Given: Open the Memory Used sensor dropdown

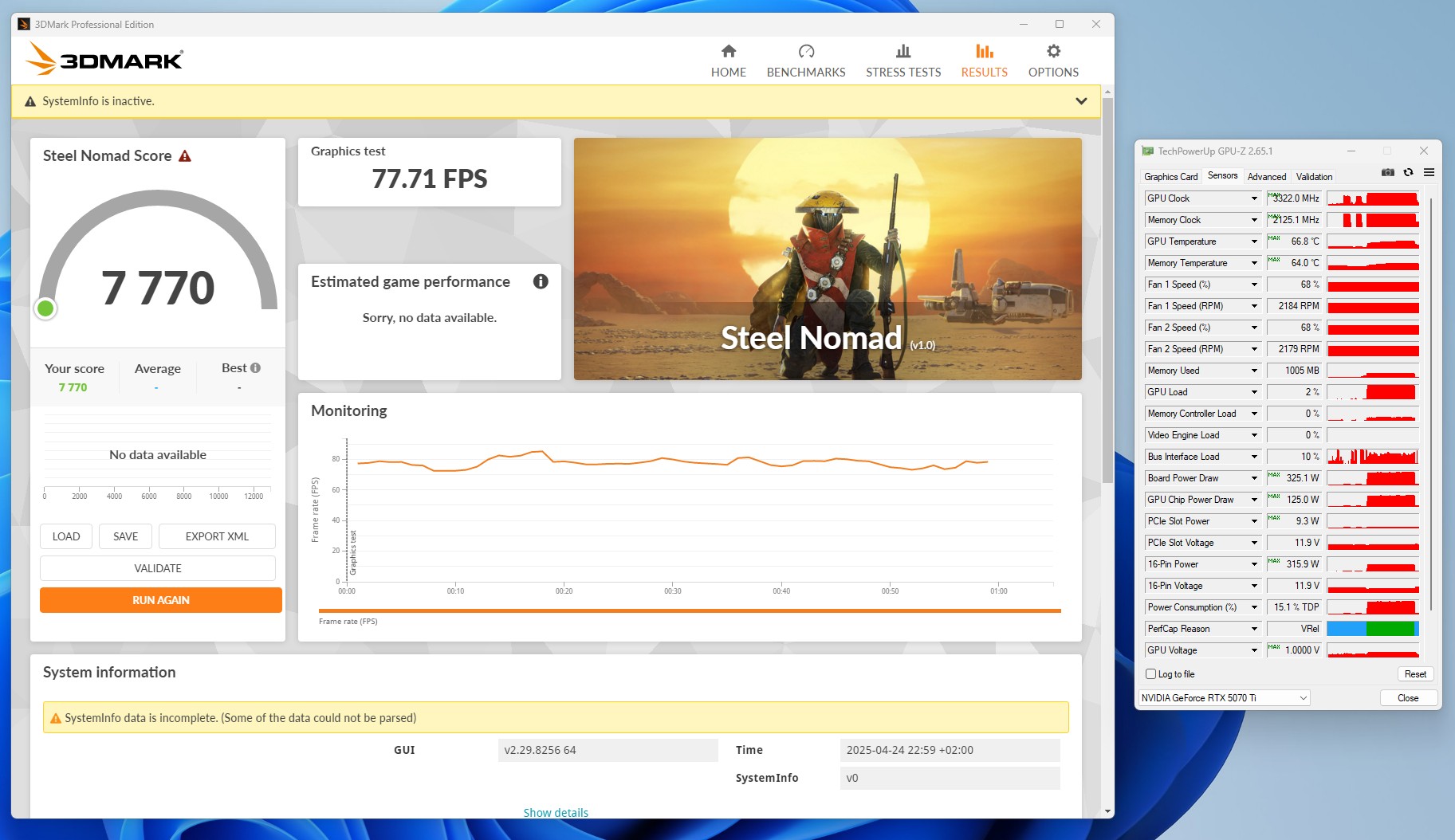Looking at the screenshot, I should pyautogui.click(x=1254, y=371).
